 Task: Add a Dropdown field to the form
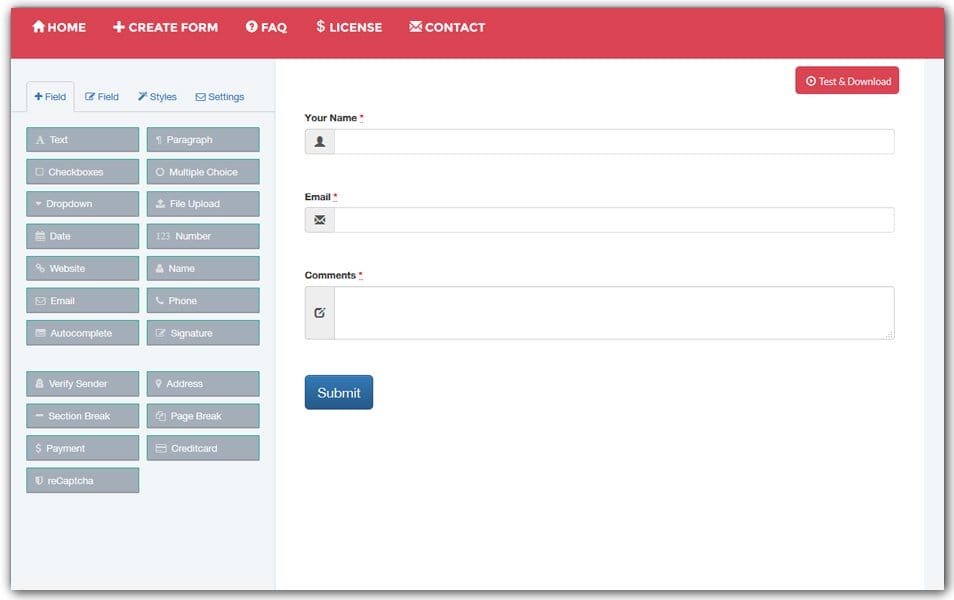tap(82, 204)
